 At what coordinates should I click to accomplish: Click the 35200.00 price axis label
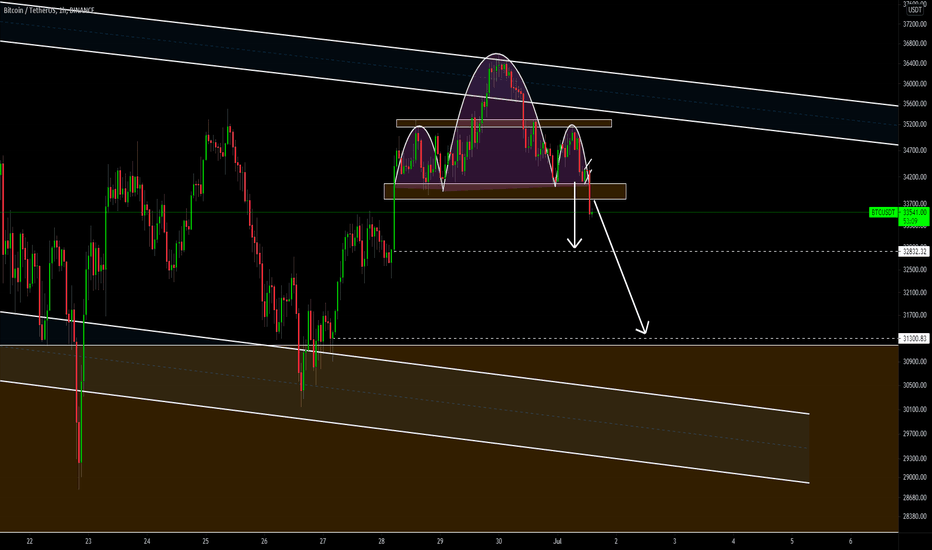tap(915, 124)
